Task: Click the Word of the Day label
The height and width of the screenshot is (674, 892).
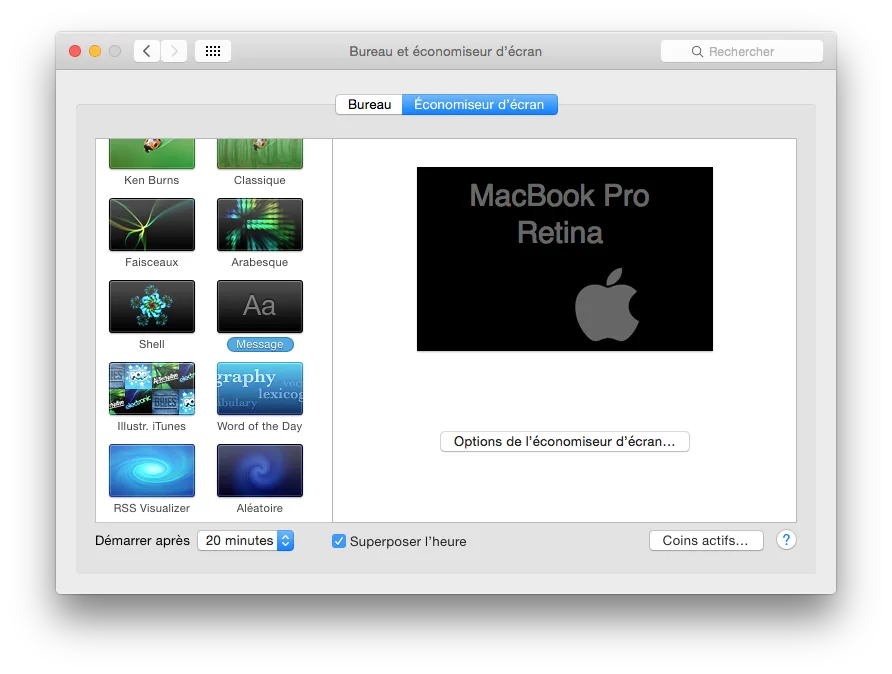Action: click(259, 426)
